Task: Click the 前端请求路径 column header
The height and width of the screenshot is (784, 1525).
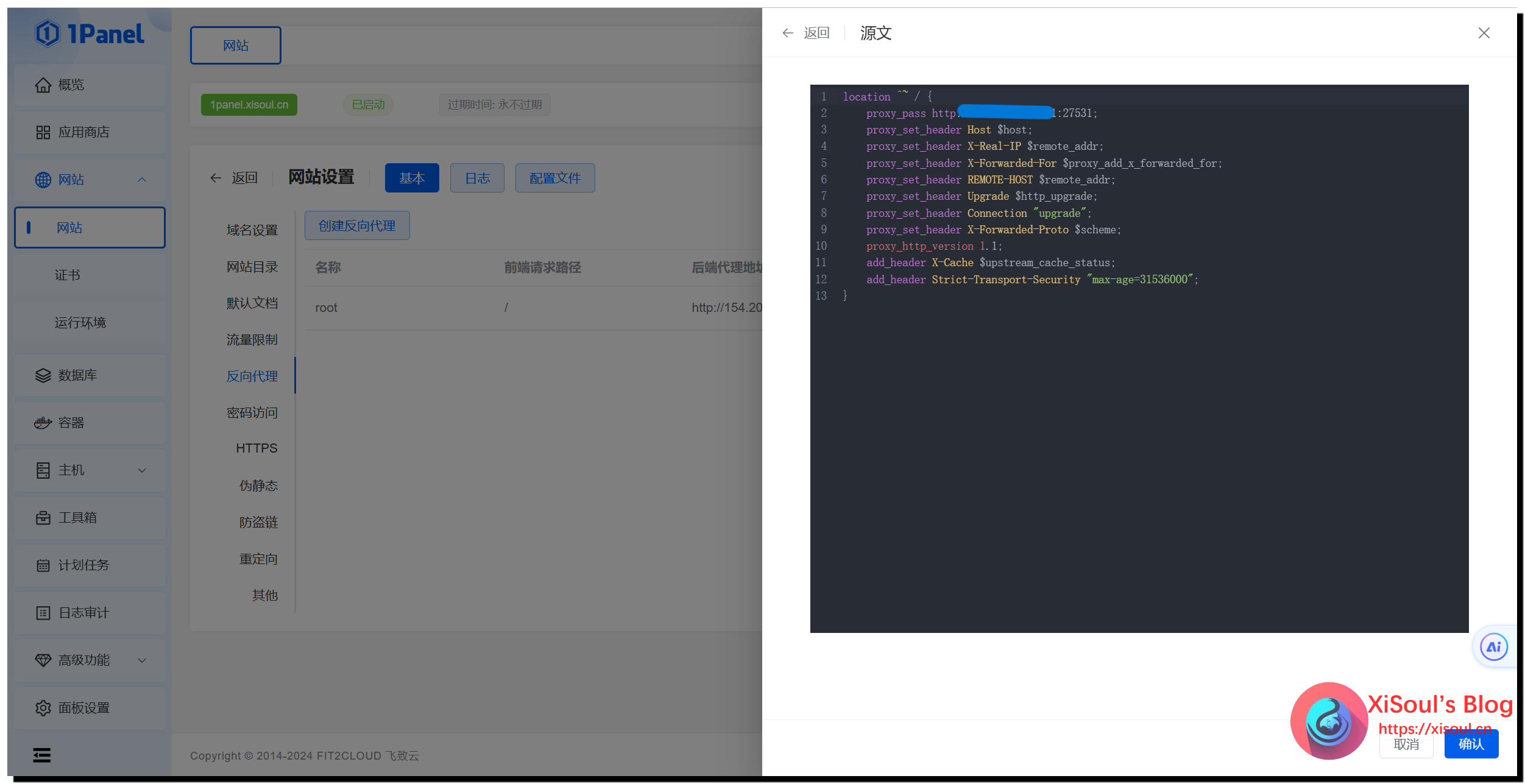Action: (542, 268)
